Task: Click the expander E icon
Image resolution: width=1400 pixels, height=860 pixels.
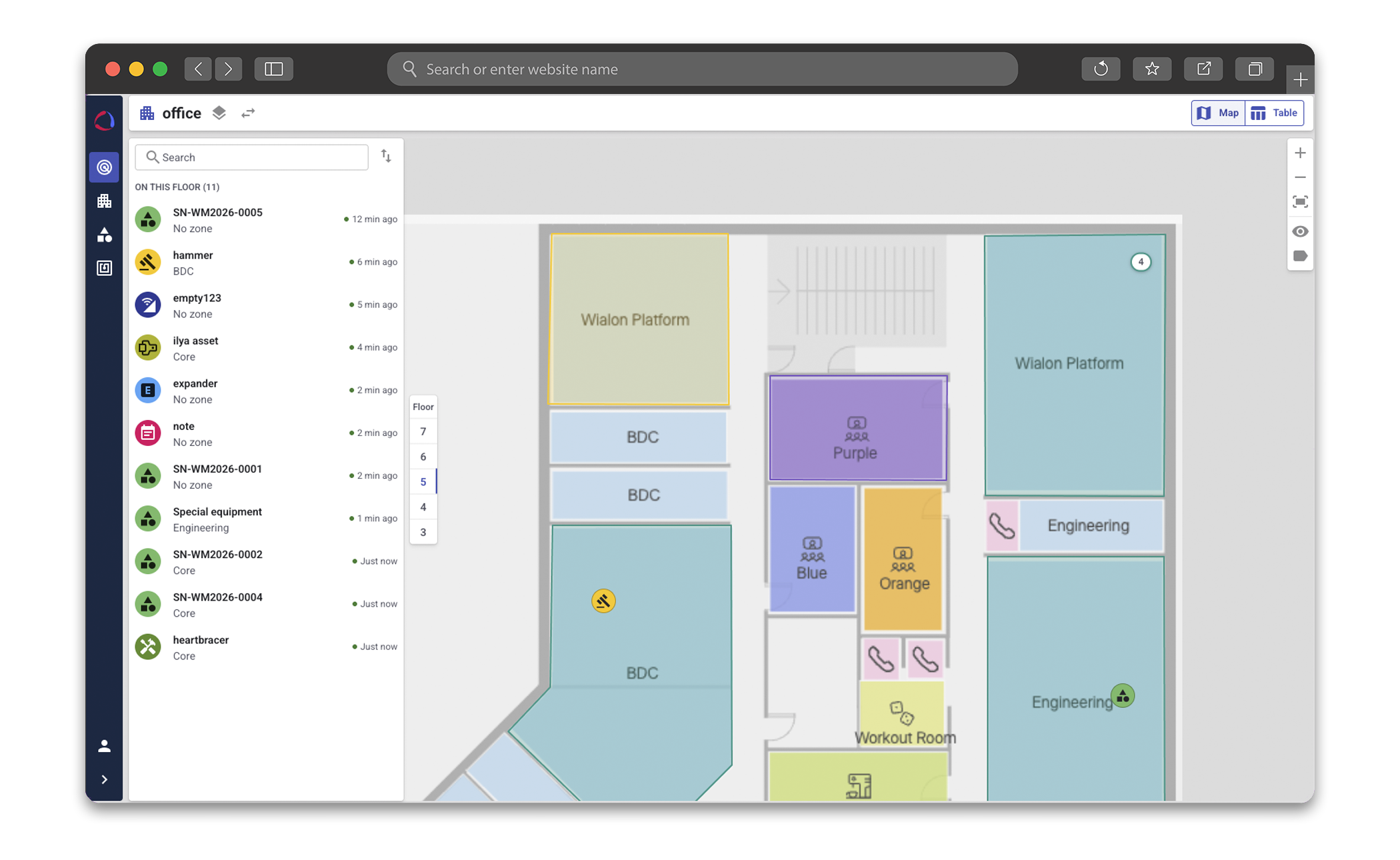Action: click(x=148, y=390)
